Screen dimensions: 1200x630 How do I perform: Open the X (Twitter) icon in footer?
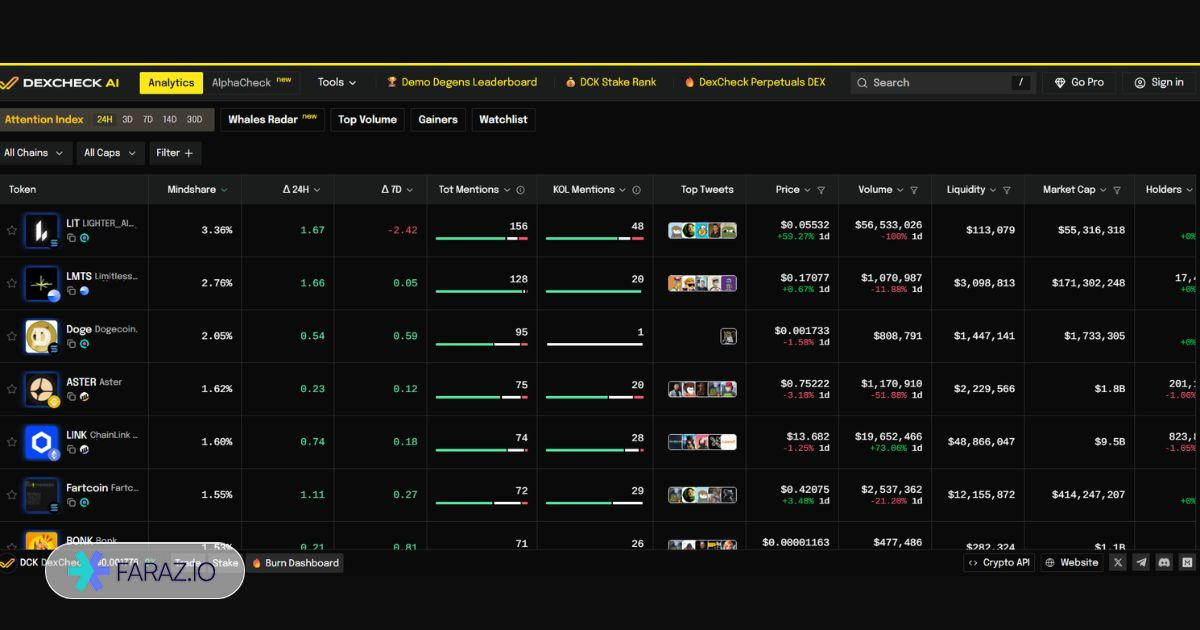tap(1118, 563)
